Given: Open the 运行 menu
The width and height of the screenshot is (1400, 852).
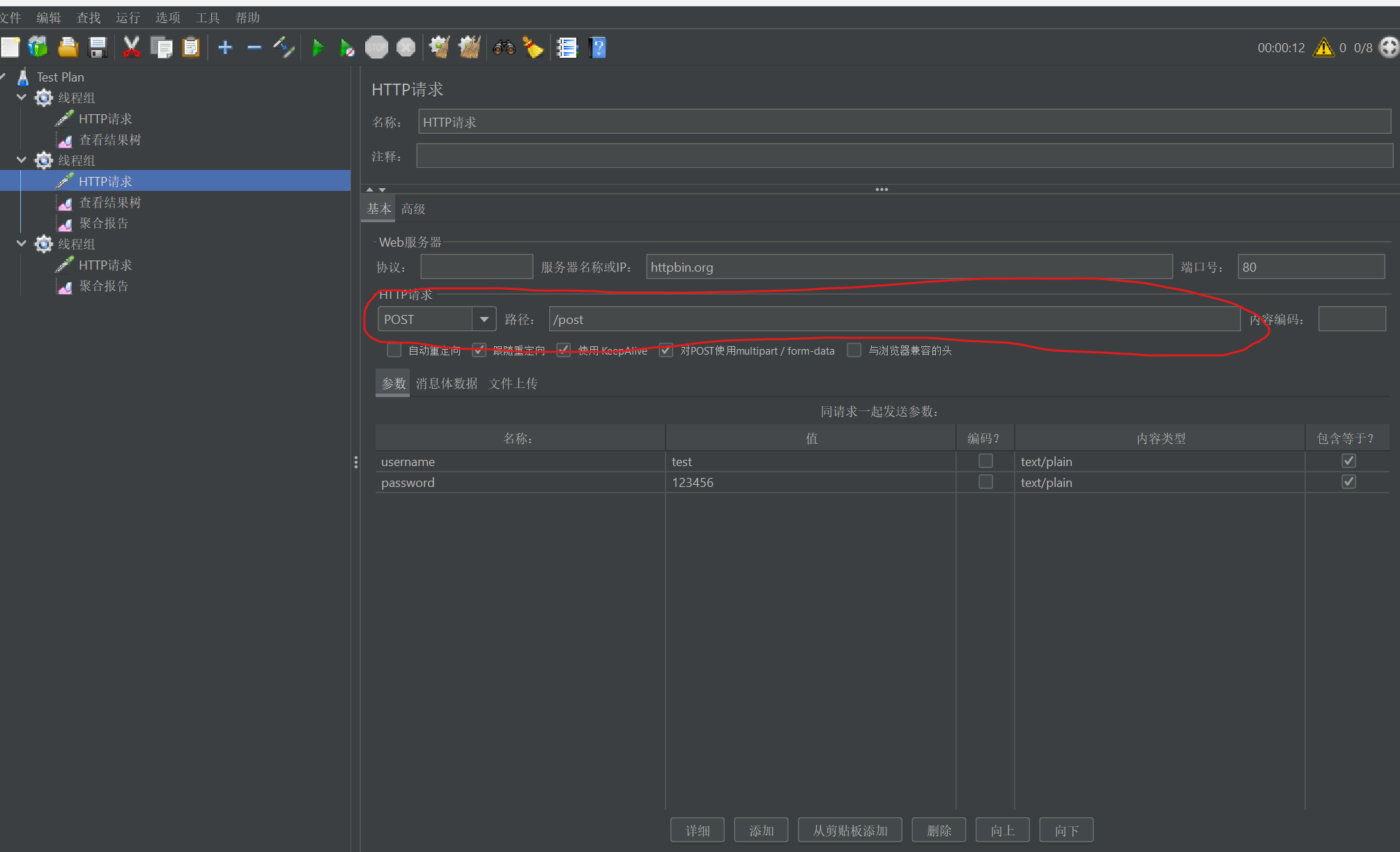Looking at the screenshot, I should pos(128,17).
